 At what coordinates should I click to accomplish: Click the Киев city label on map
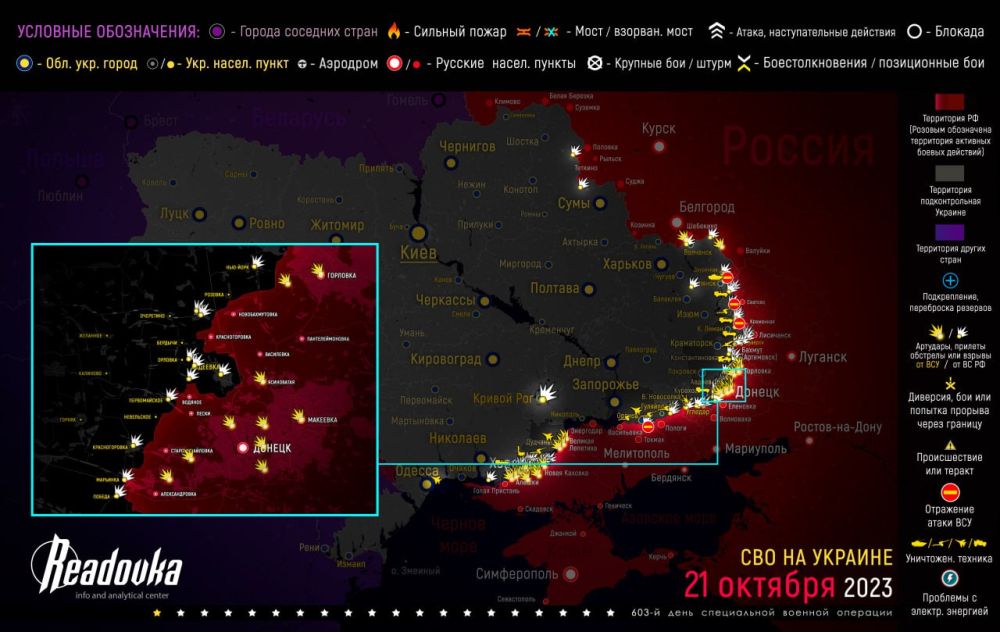[x=417, y=254]
